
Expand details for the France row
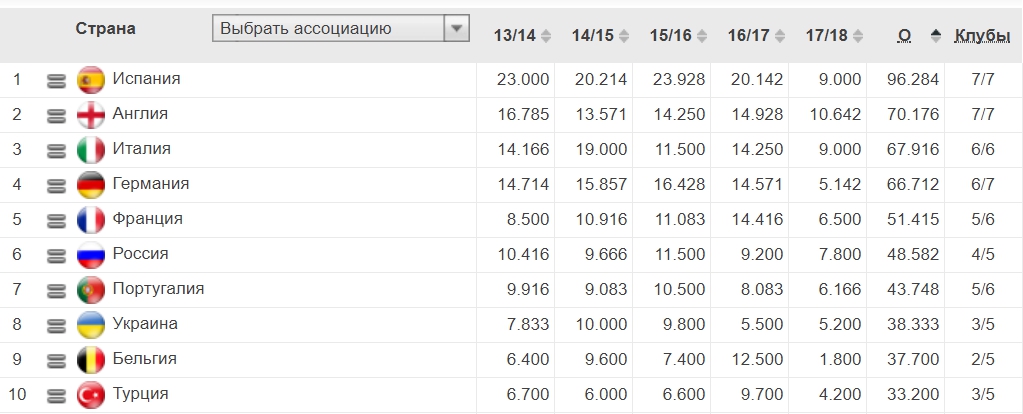point(56,220)
